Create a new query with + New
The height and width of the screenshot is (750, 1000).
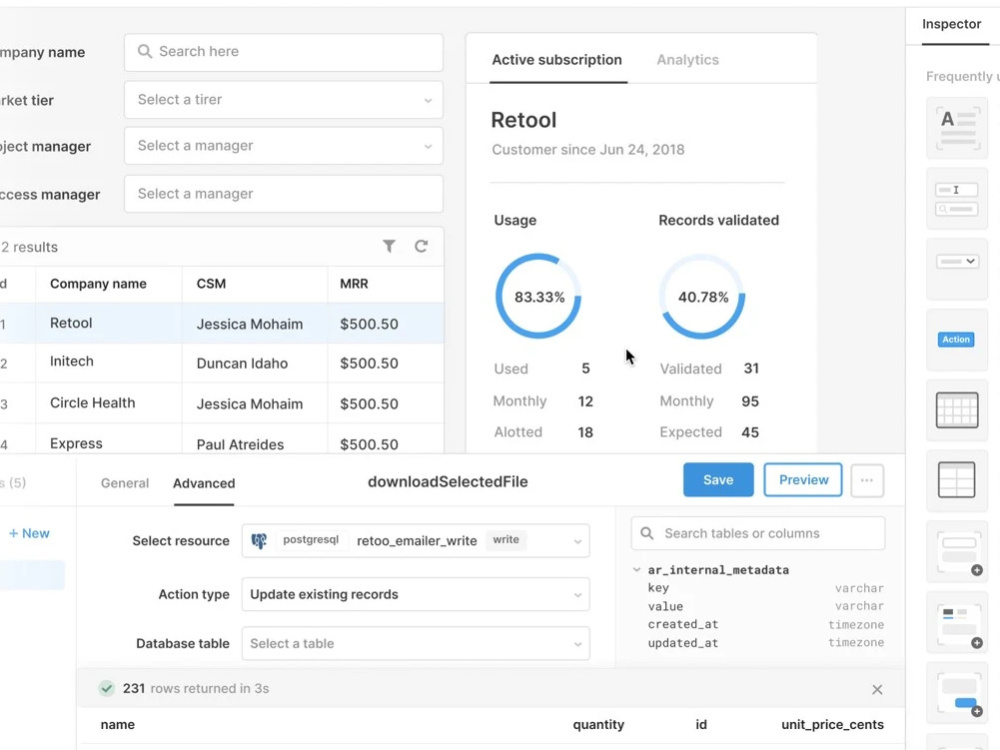tap(30, 533)
